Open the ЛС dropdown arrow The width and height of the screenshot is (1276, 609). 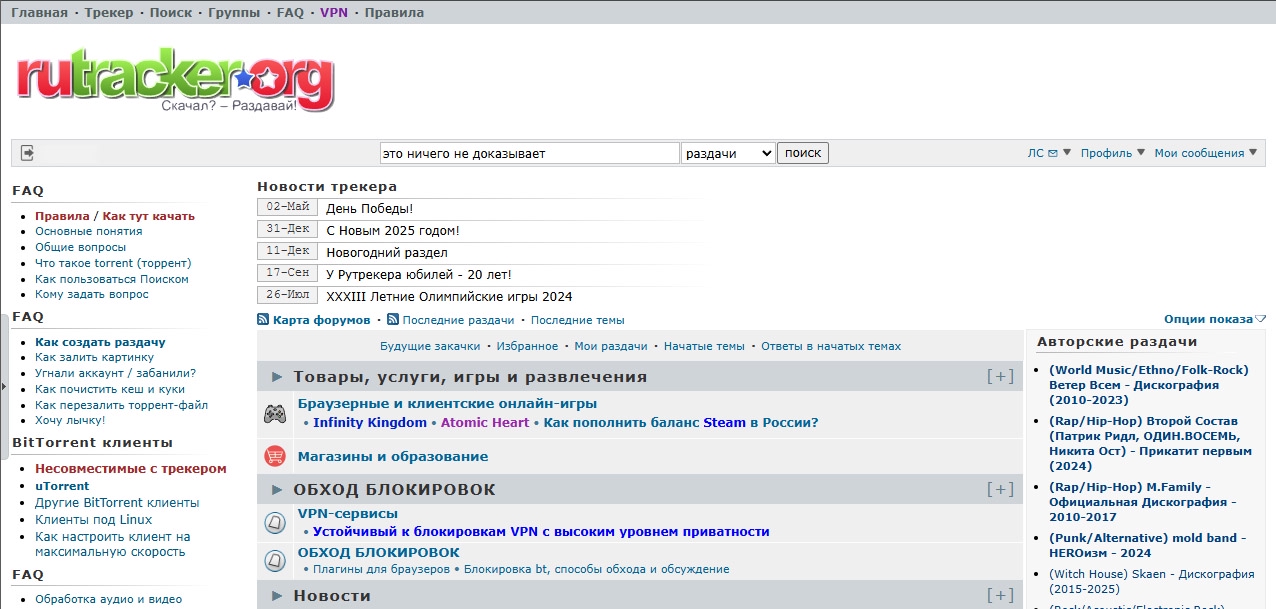pyautogui.click(x=1067, y=153)
